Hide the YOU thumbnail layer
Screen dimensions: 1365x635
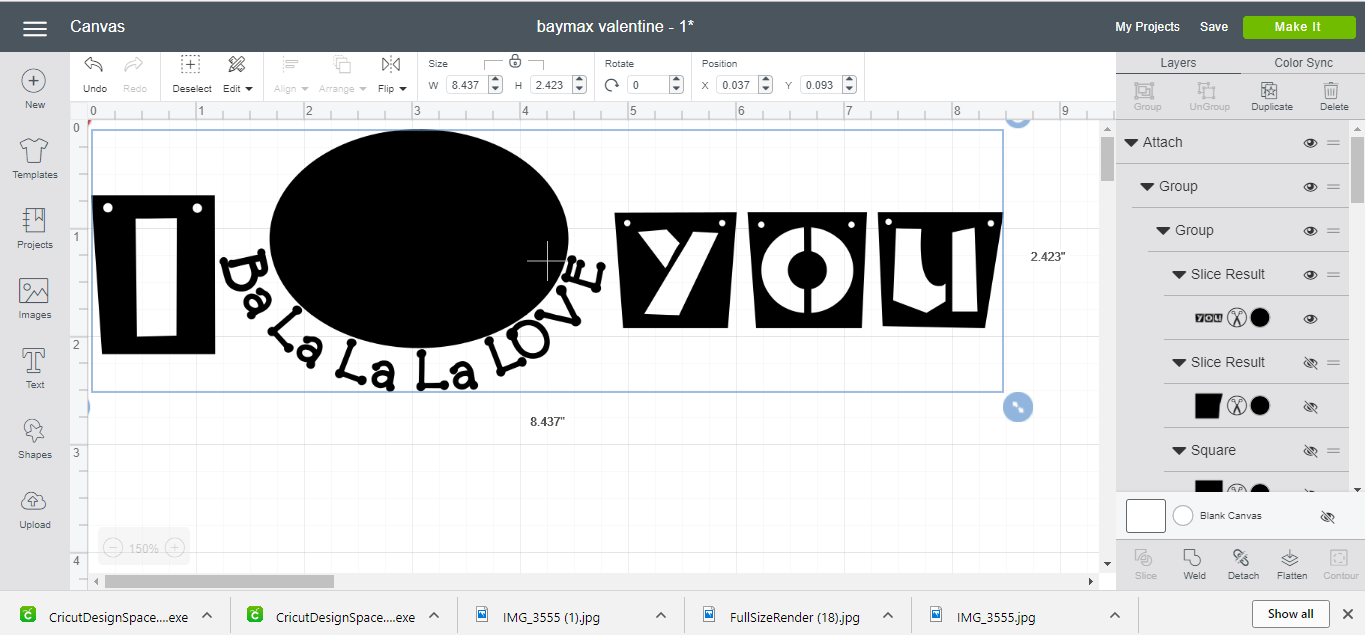click(1310, 319)
